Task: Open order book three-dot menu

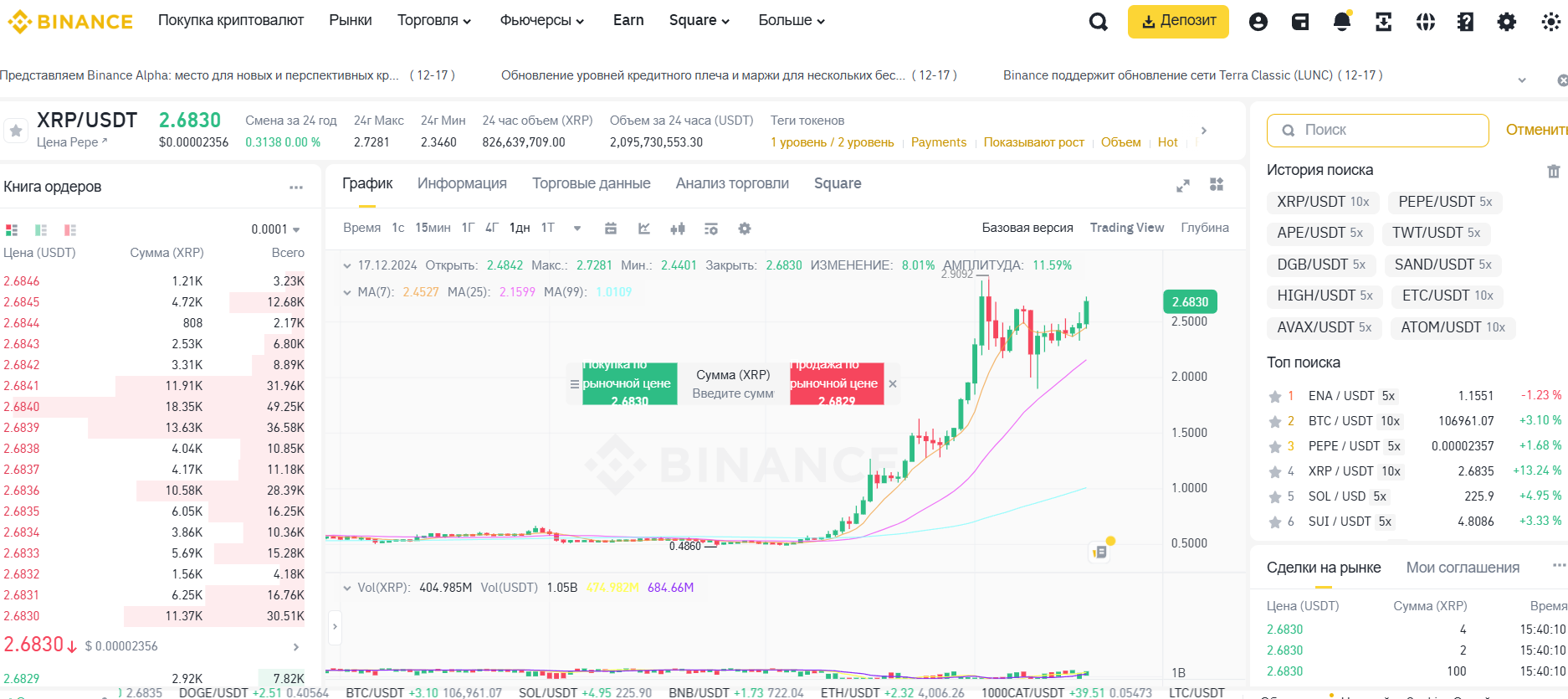Action: (296, 188)
